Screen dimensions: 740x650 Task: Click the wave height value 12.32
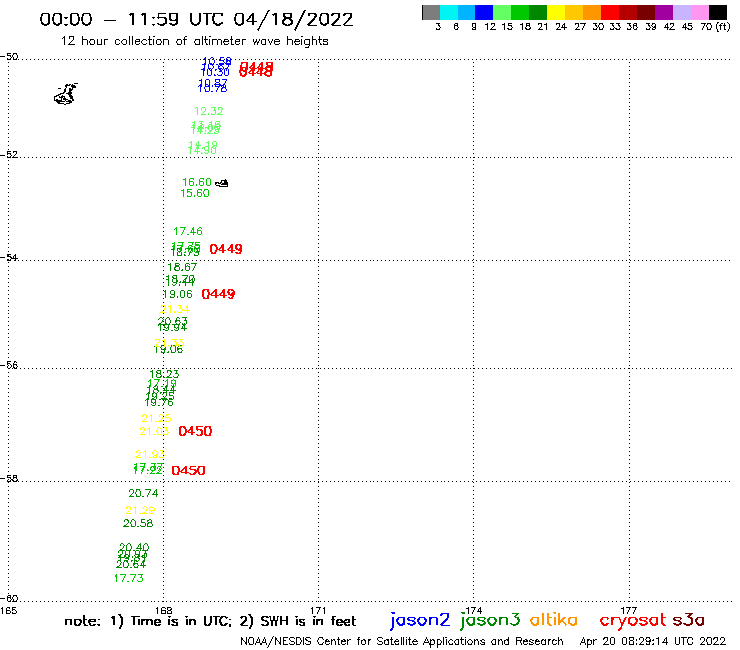[x=209, y=111]
